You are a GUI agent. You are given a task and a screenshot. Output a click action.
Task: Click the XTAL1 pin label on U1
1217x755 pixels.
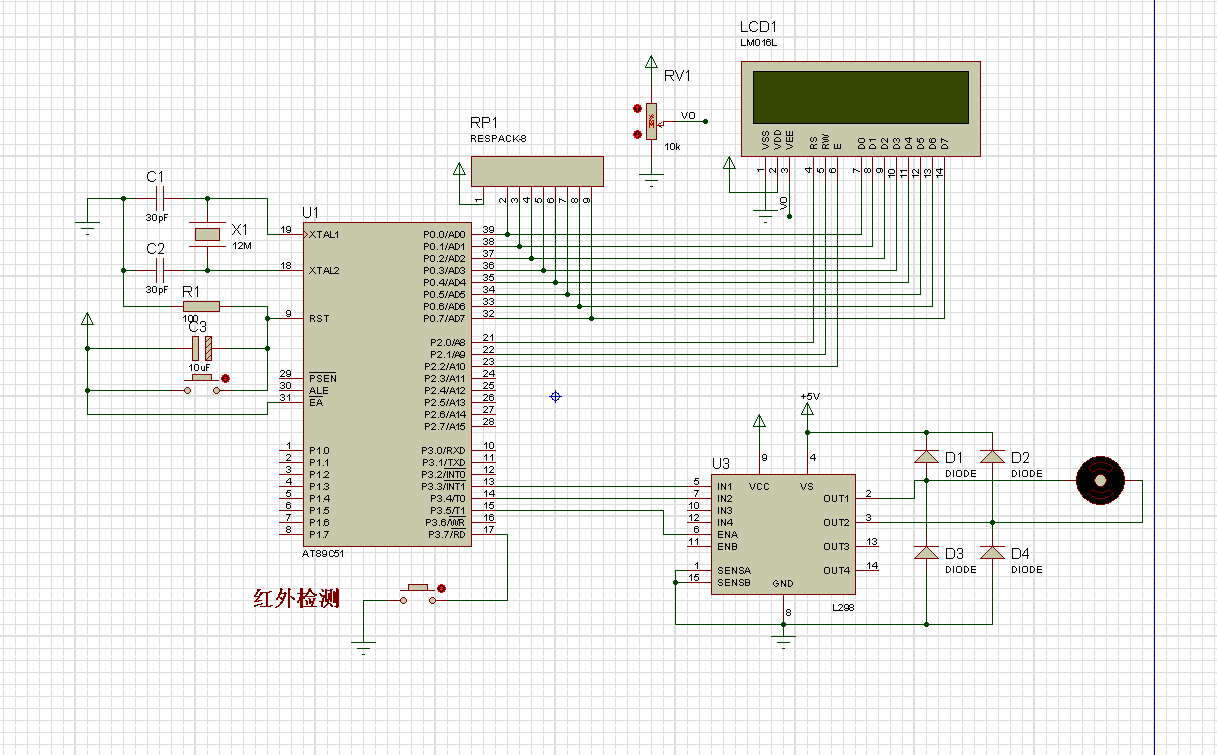click(324, 234)
